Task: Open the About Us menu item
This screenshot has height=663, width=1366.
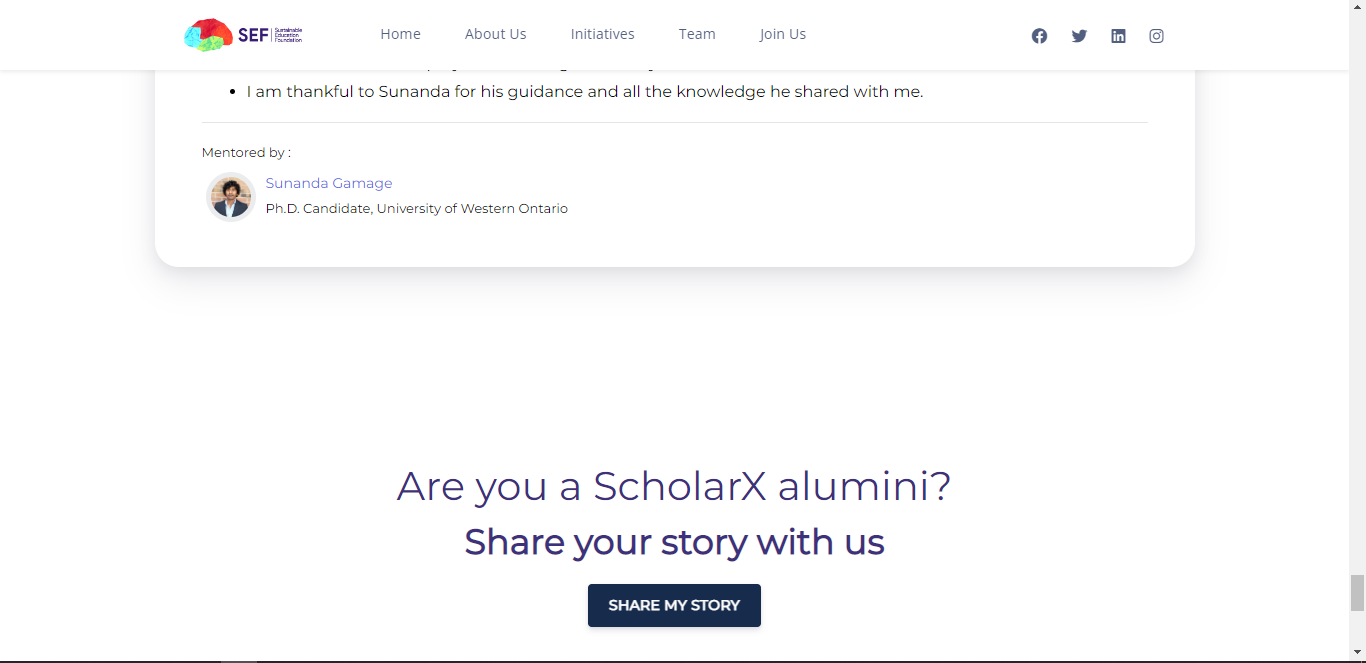Action: [x=495, y=33]
